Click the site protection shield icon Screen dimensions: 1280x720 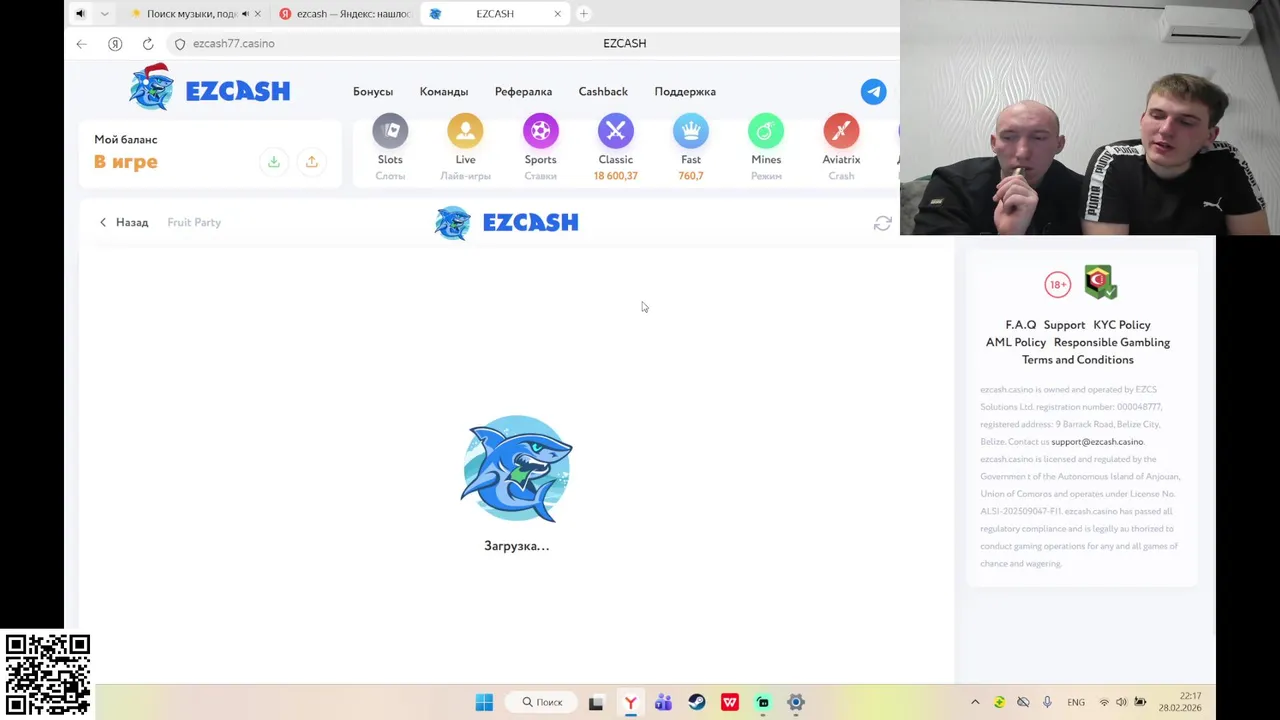coord(180,44)
